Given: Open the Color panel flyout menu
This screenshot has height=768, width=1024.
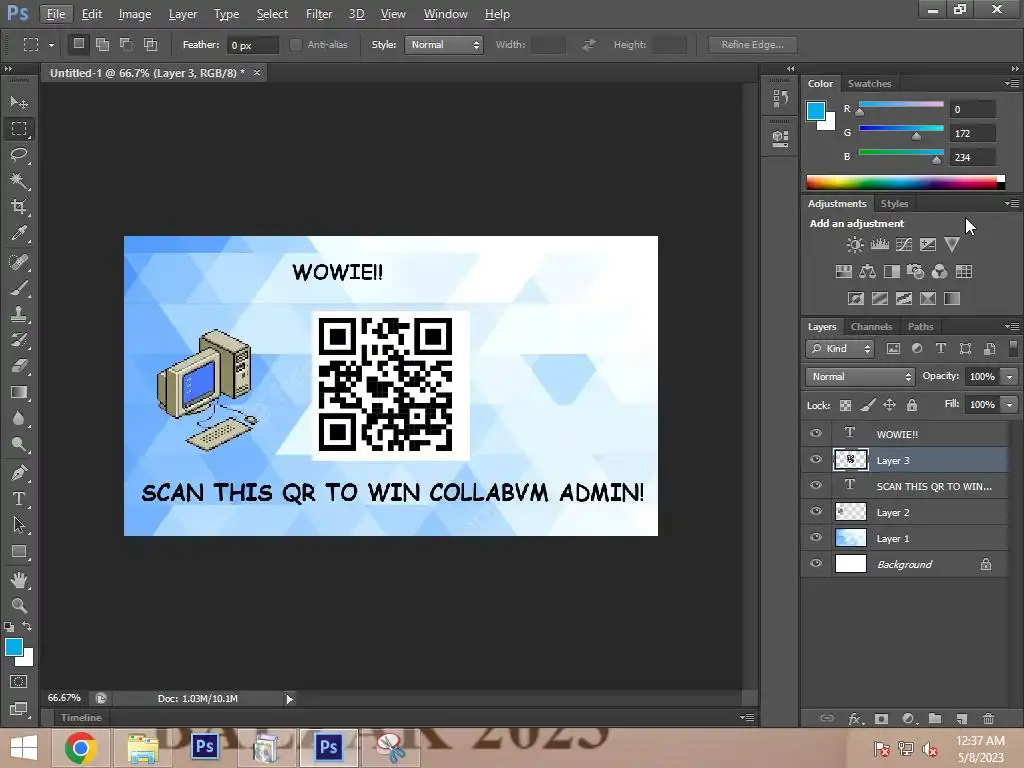Looking at the screenshot, I should click(1011, 84).
